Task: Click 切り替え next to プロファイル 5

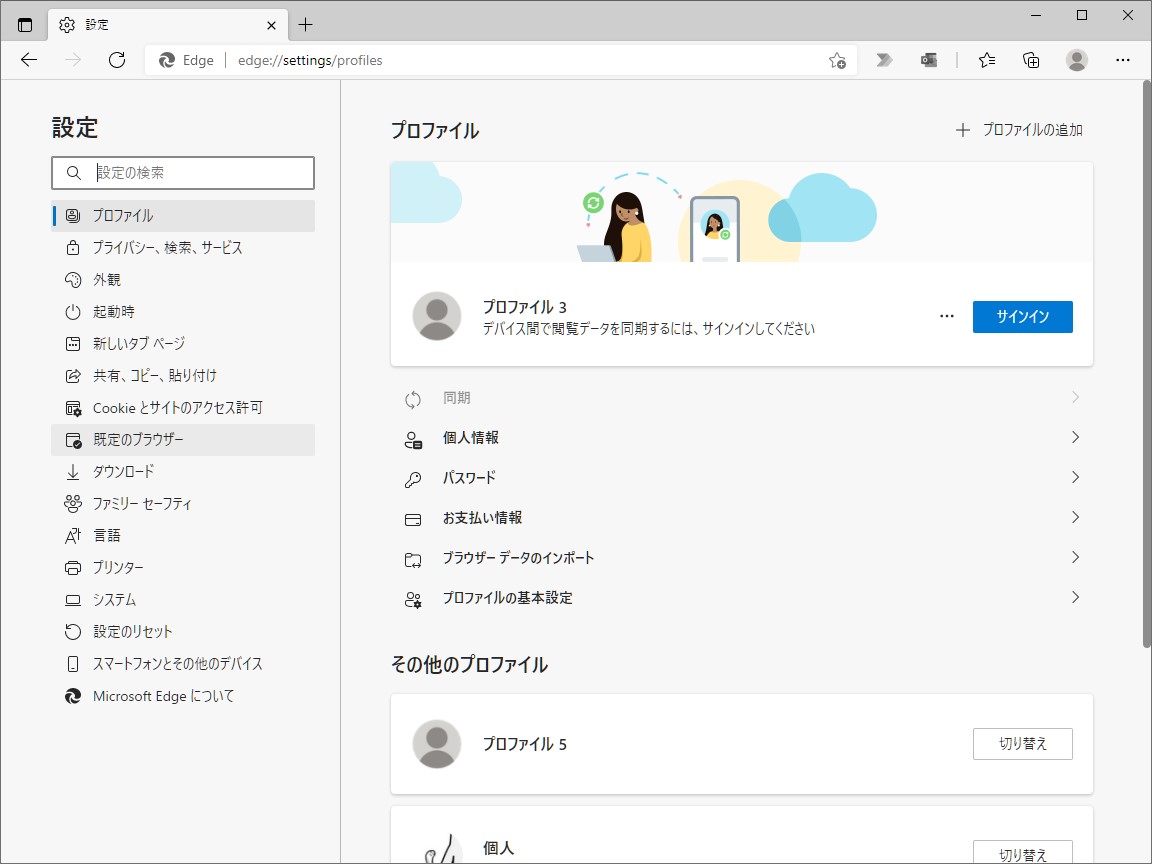Action: point(1022,744)
